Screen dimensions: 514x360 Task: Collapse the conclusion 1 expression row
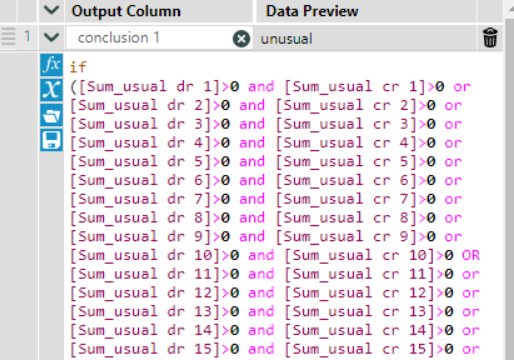51,37
